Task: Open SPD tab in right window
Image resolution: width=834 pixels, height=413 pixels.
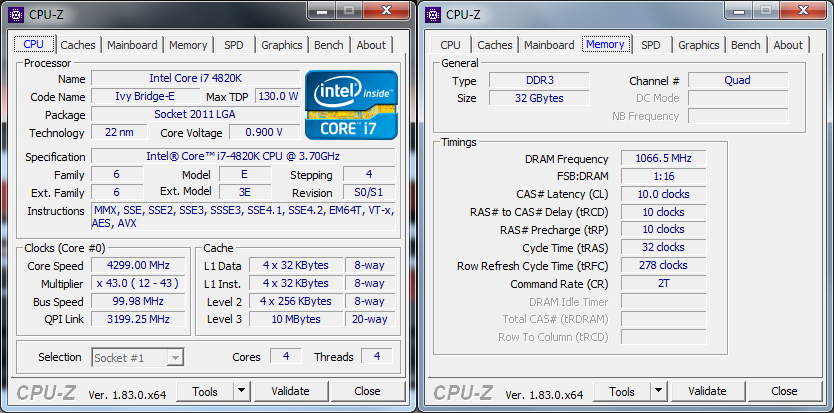Action: click(650, 45)
